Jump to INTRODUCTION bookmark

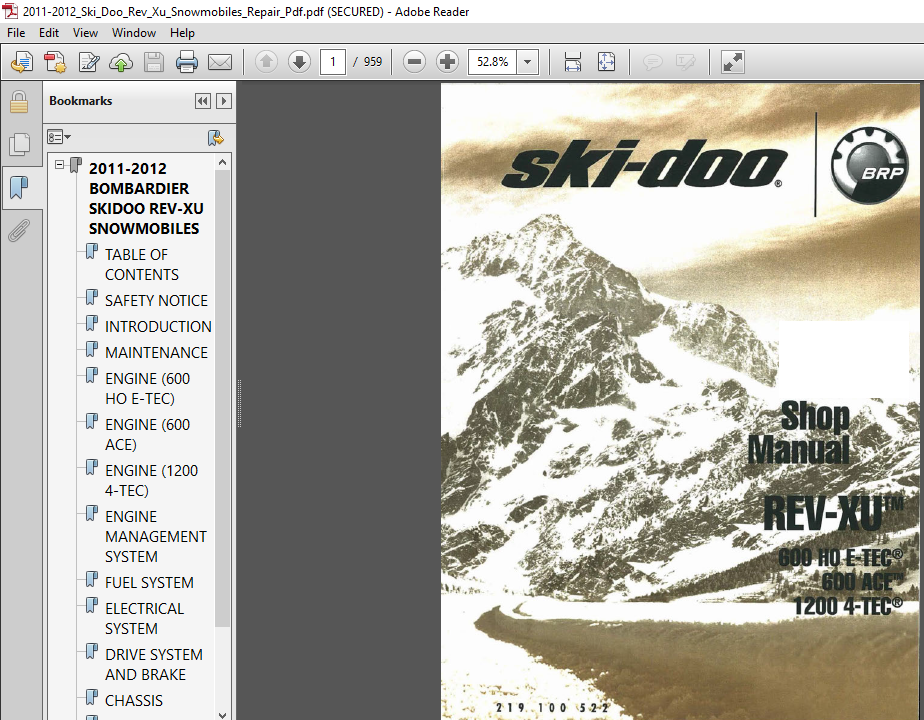click(x=158, y=326)
